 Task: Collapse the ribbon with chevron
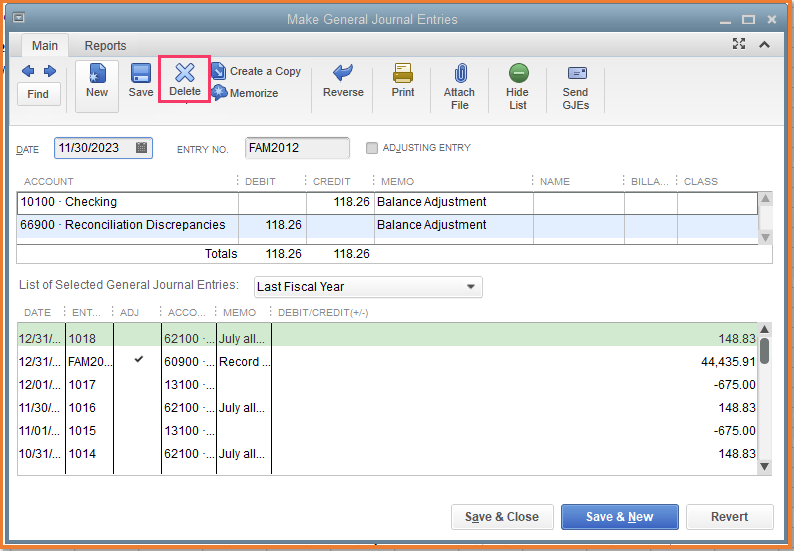(x=765, y=45)
